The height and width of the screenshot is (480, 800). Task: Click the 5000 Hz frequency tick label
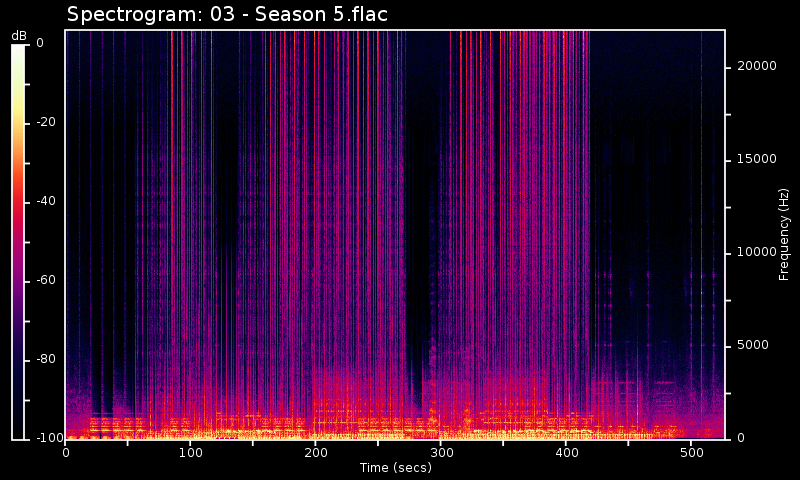pos(754,345)
